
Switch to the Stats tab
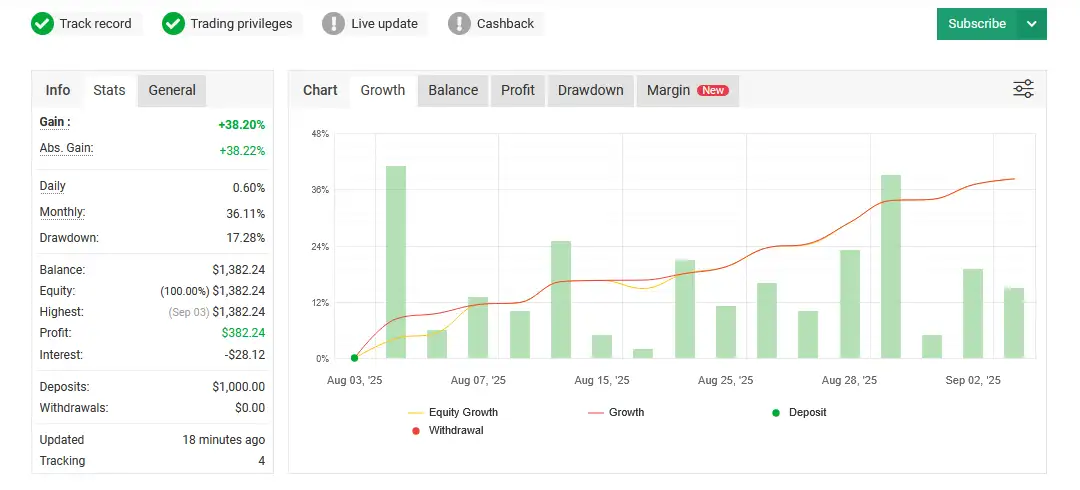pos(109,90)
